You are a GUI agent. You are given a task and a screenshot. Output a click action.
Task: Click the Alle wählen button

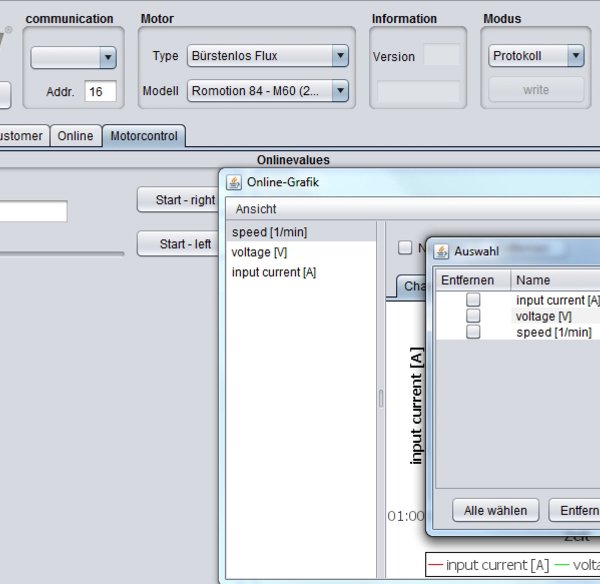coord(495,510)
